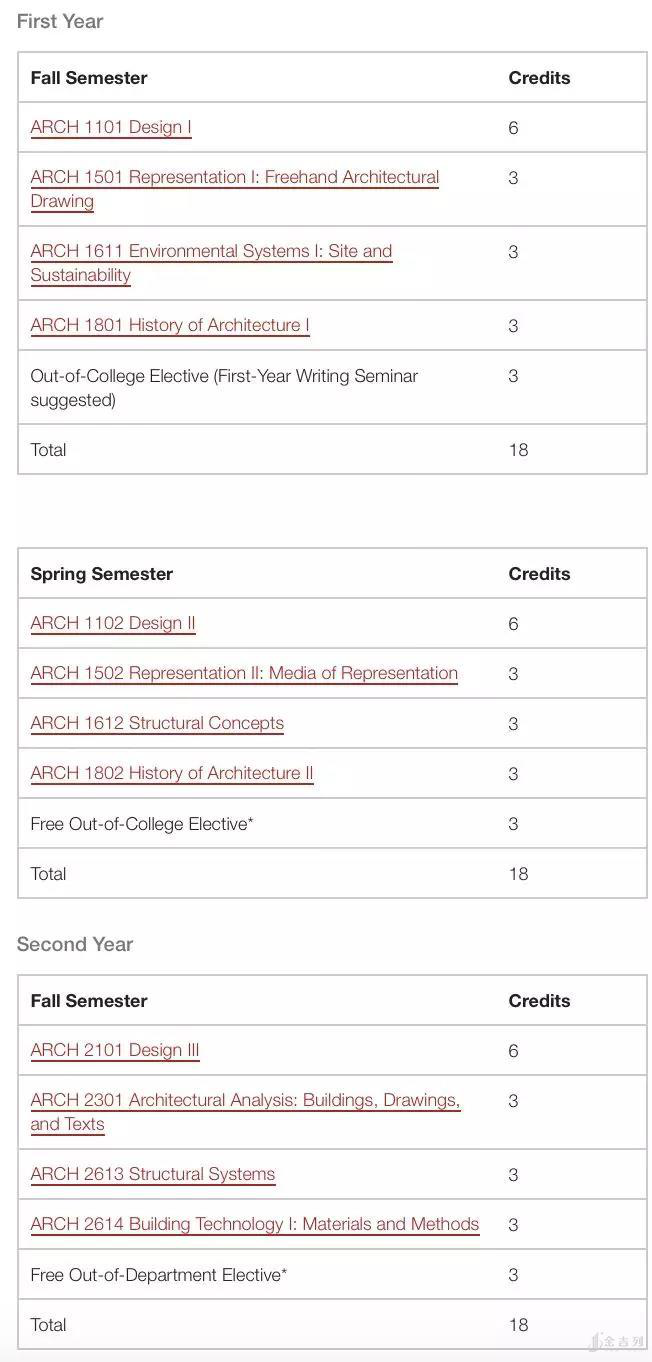Click the Free Out-of-College Elective row text
Screen dimensions: 652x1362
point(142,824)
